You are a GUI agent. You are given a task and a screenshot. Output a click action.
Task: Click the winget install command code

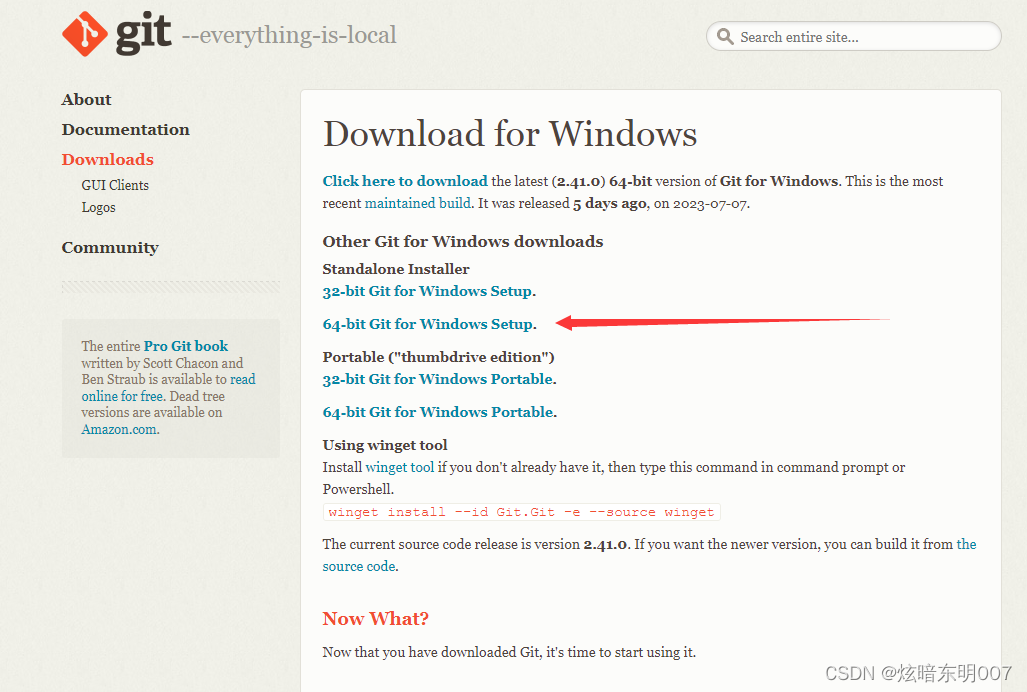point(521,512)
